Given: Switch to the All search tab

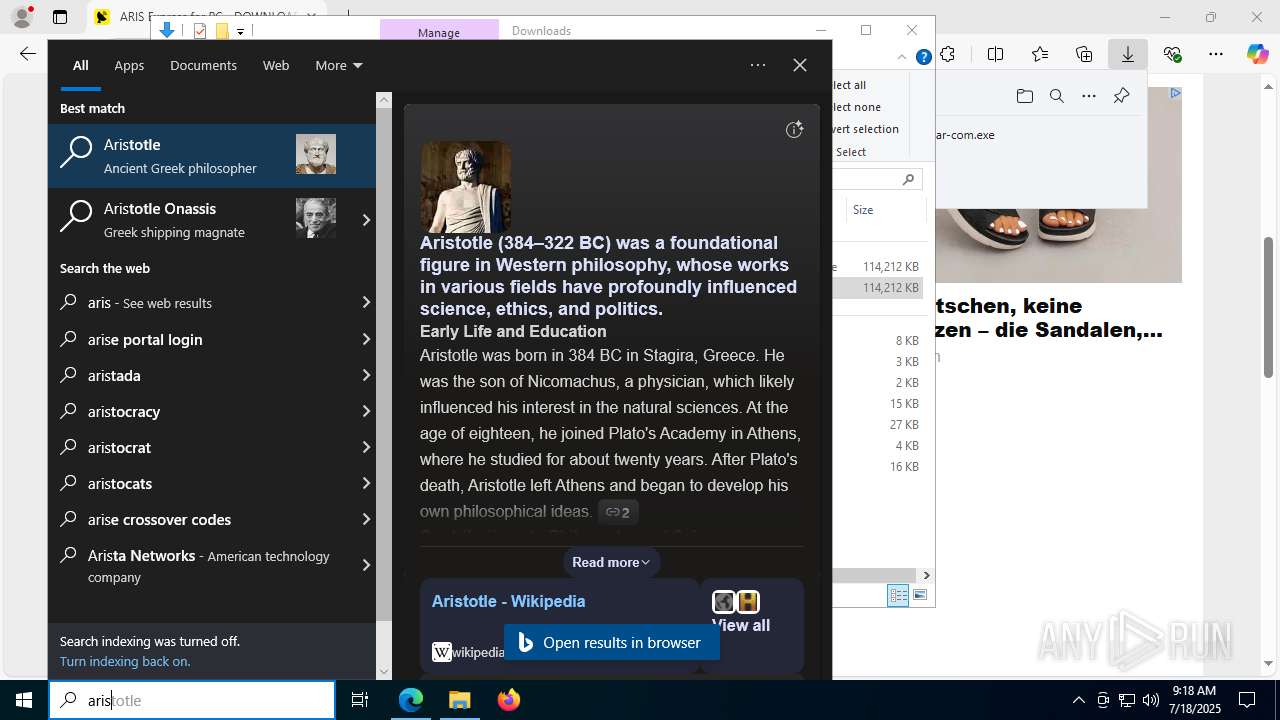Looking at the screenshot, I should [81, 65].
